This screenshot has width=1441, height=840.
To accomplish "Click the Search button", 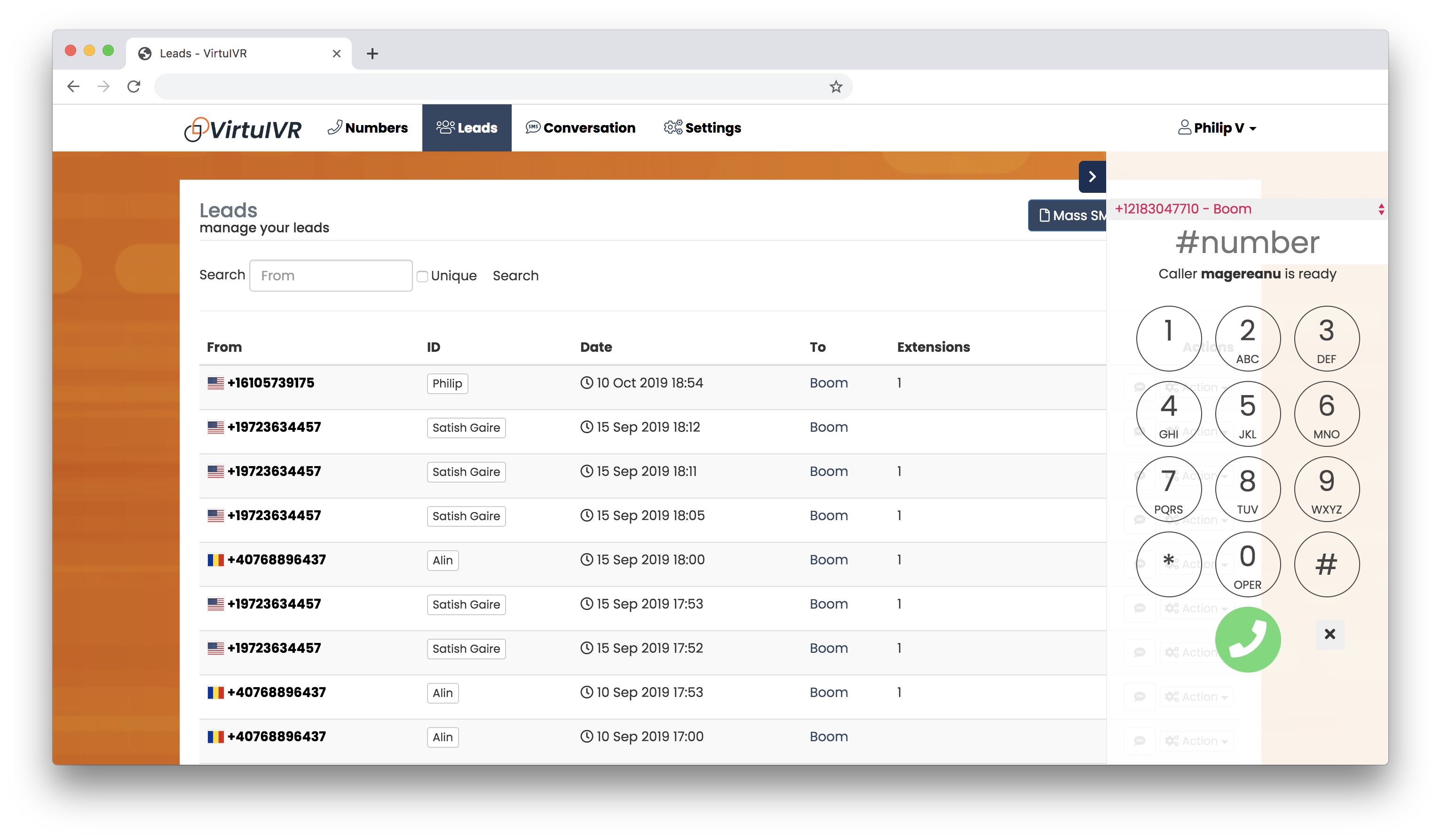I will pos(516,275).
